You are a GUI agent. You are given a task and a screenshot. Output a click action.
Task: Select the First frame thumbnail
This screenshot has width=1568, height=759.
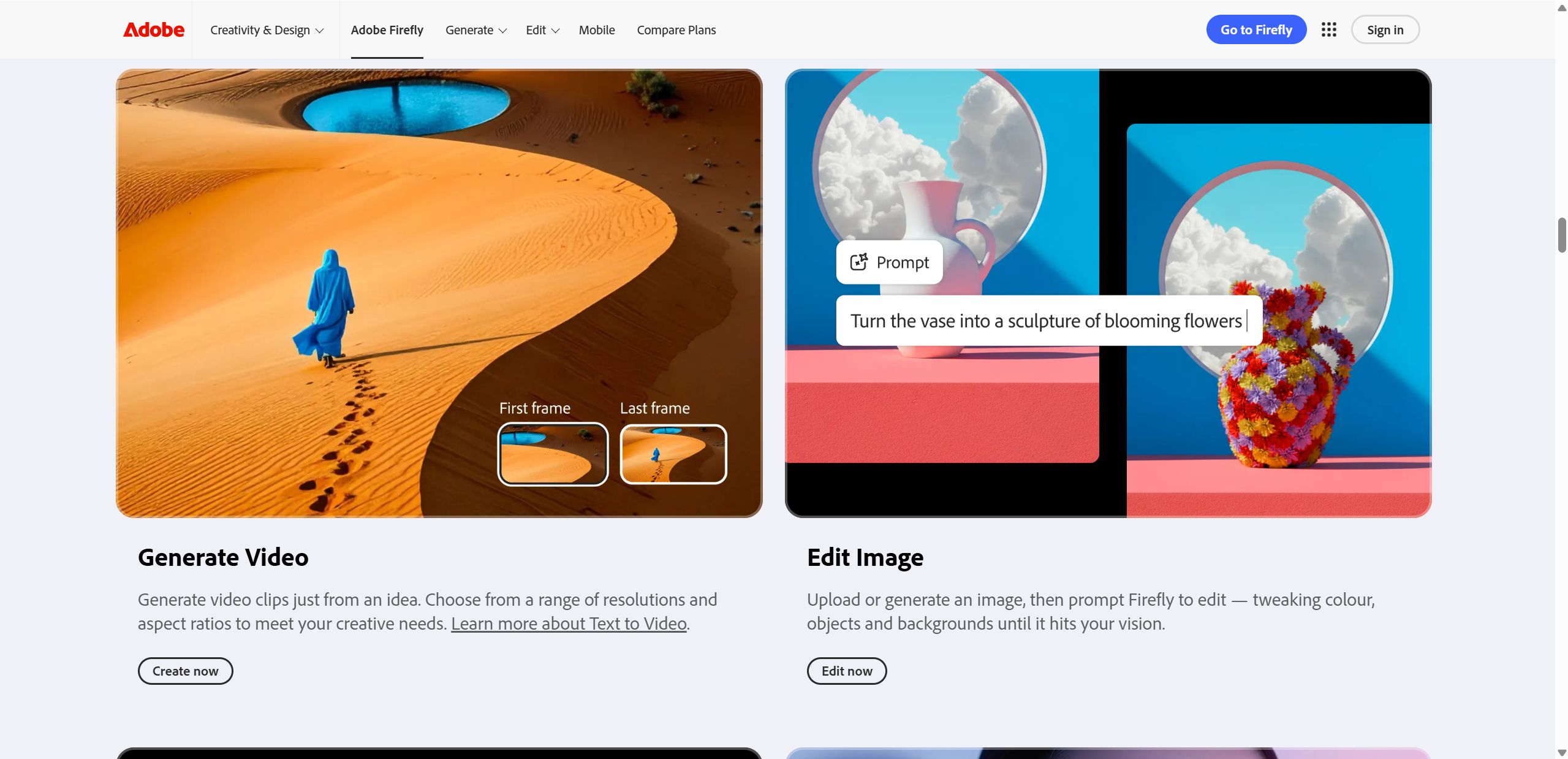(552, 454)
